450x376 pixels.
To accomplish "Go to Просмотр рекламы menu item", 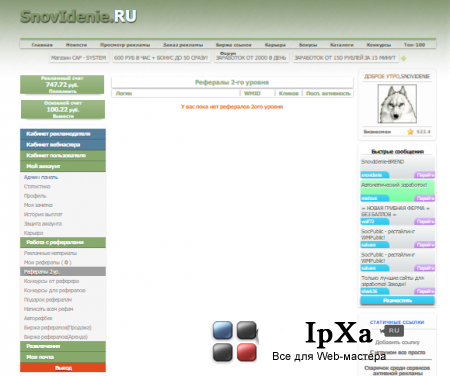I will click(125, 45).
